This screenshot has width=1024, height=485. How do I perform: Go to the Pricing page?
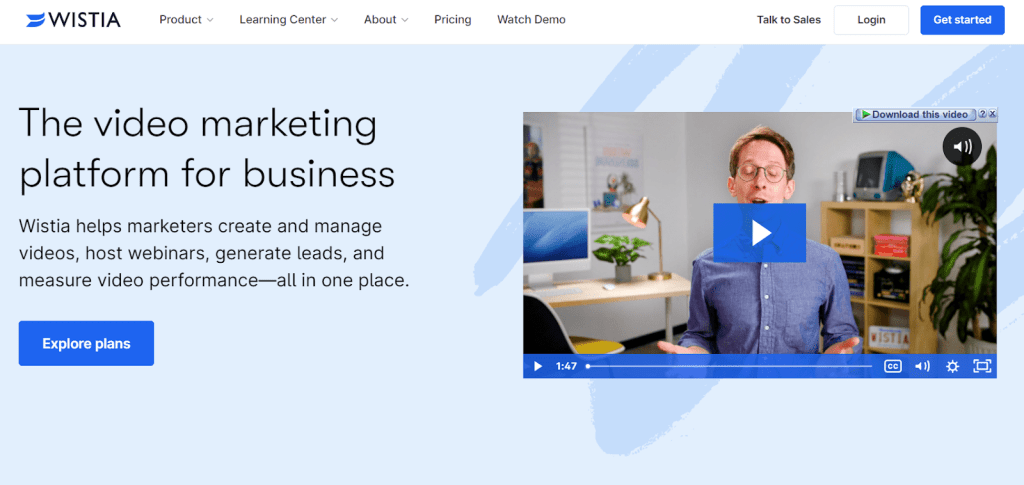[x=453, y=20]
